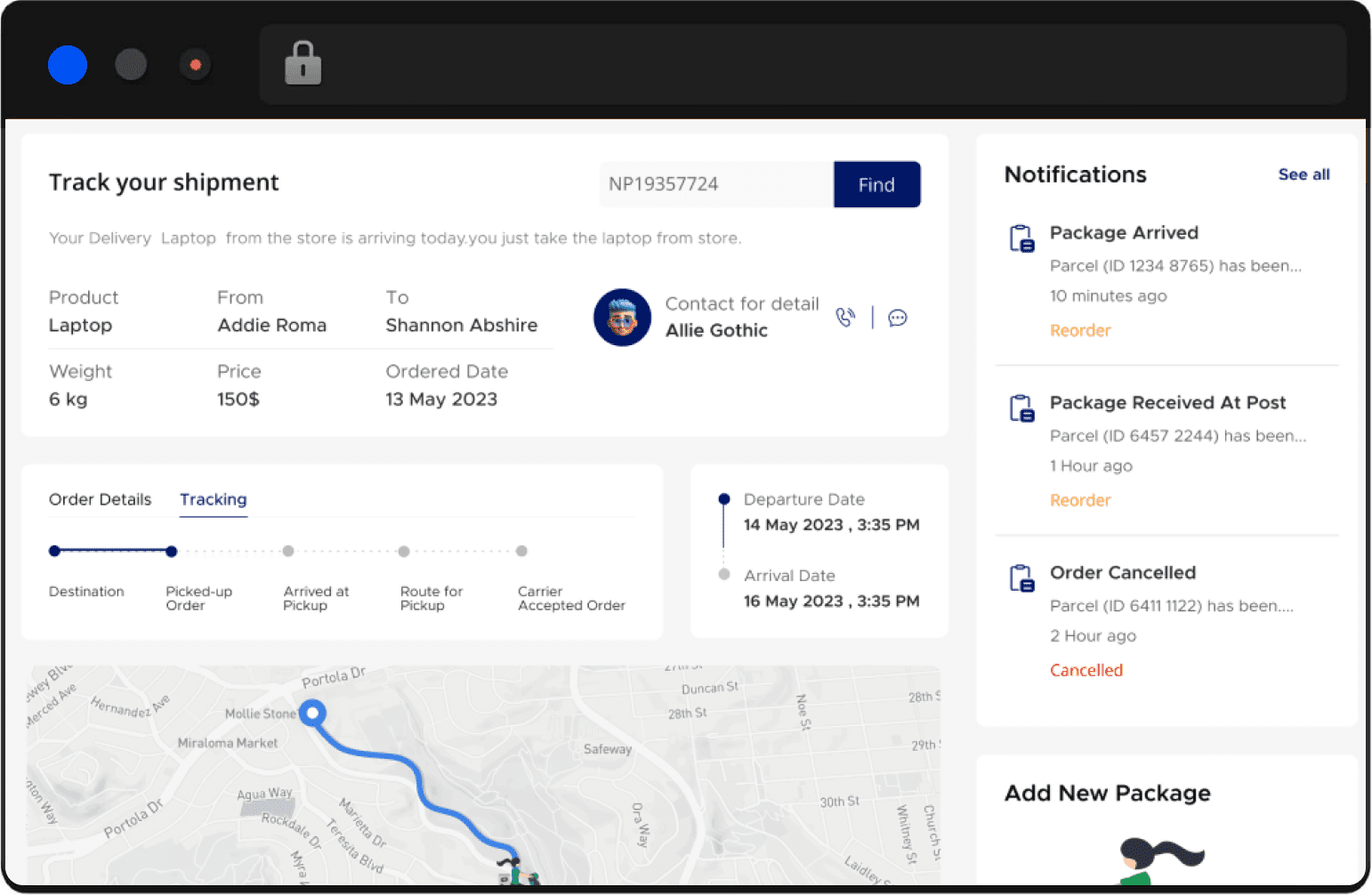Click the delivery scooter icon on the map
1372x895 pixels.
point(517,872)
